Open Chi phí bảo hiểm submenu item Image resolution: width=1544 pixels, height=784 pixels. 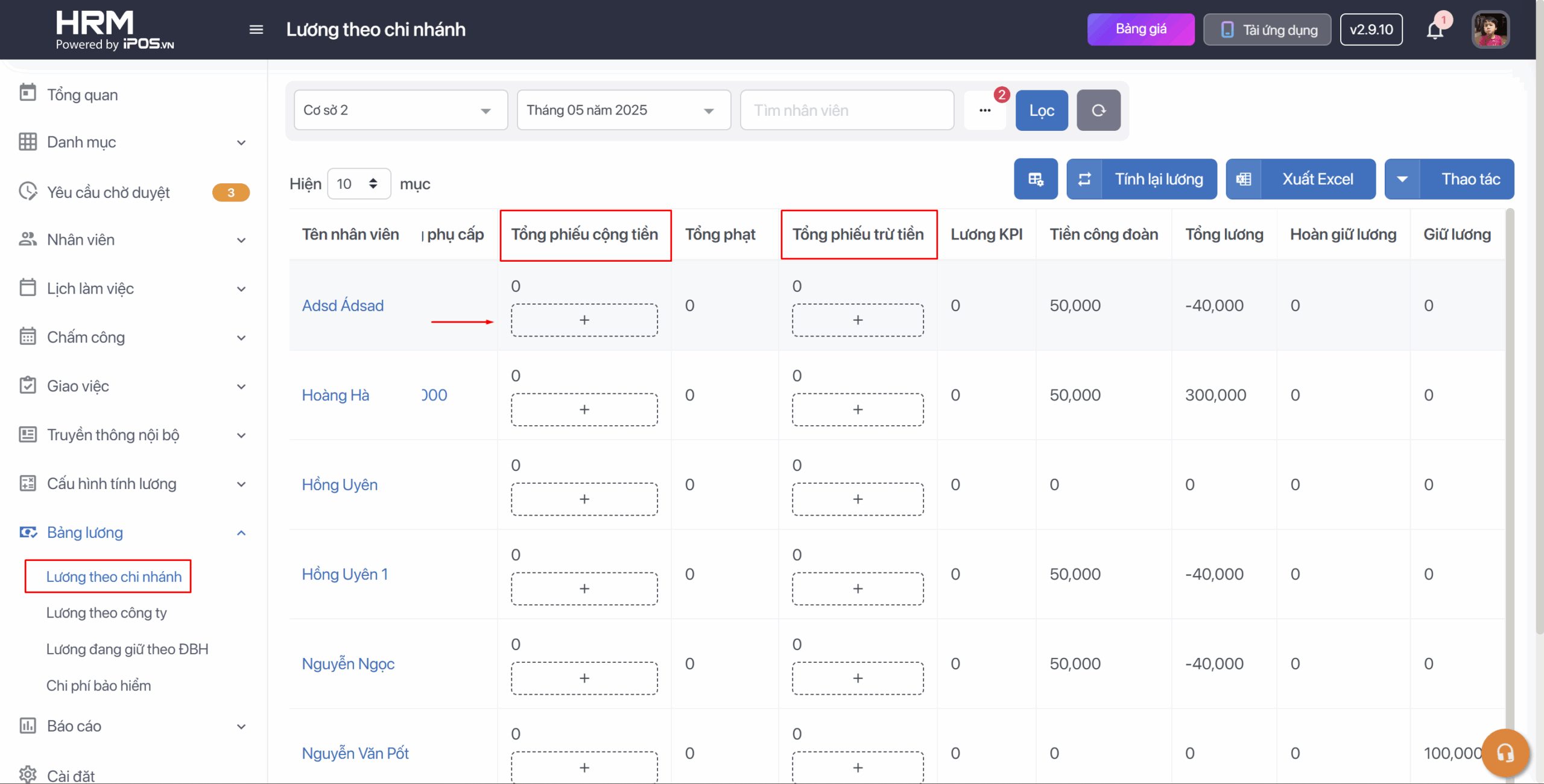(x=98, y=686)
